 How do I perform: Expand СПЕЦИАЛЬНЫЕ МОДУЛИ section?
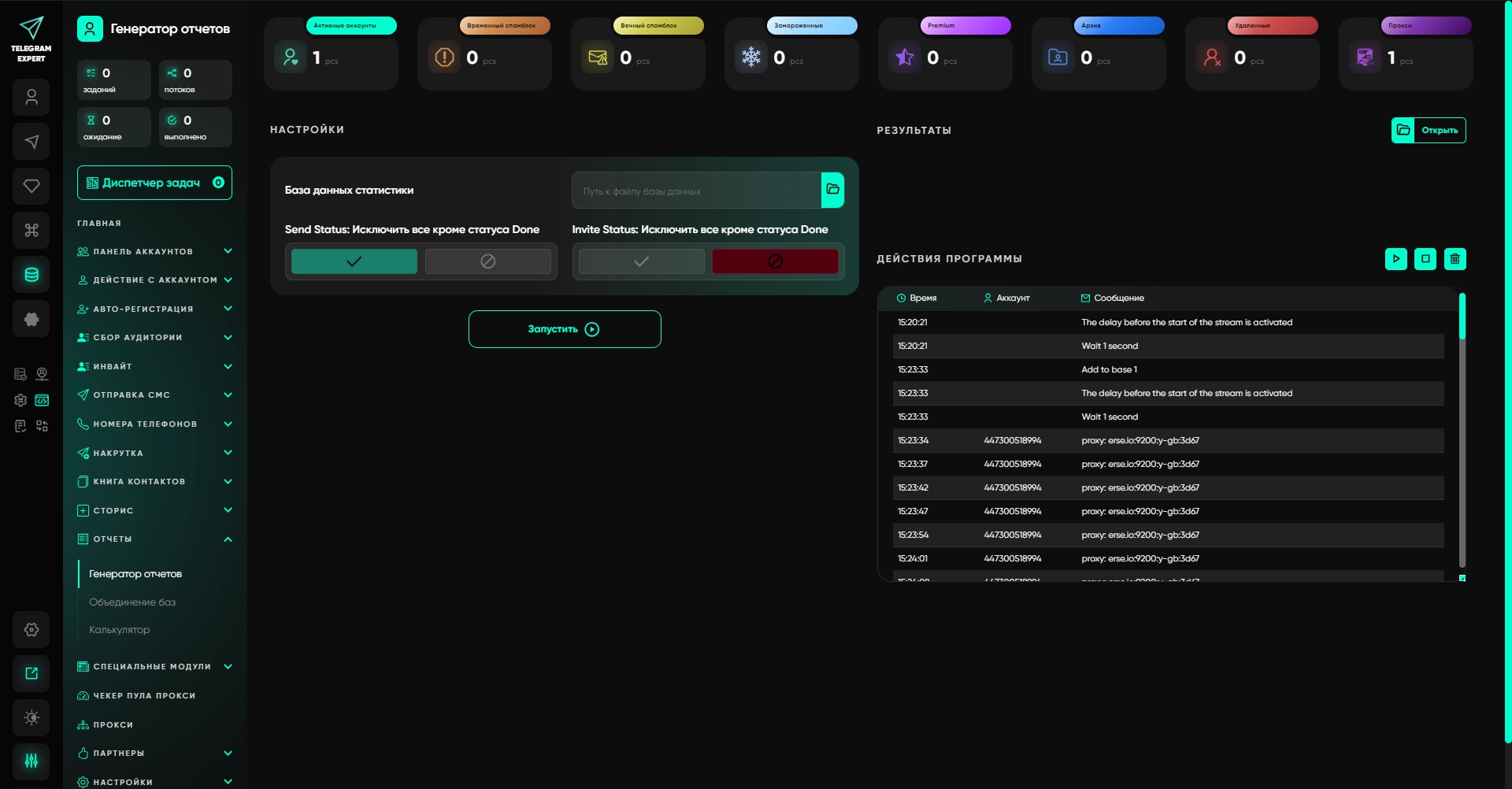pyautogui.click(x=154, y=667)
